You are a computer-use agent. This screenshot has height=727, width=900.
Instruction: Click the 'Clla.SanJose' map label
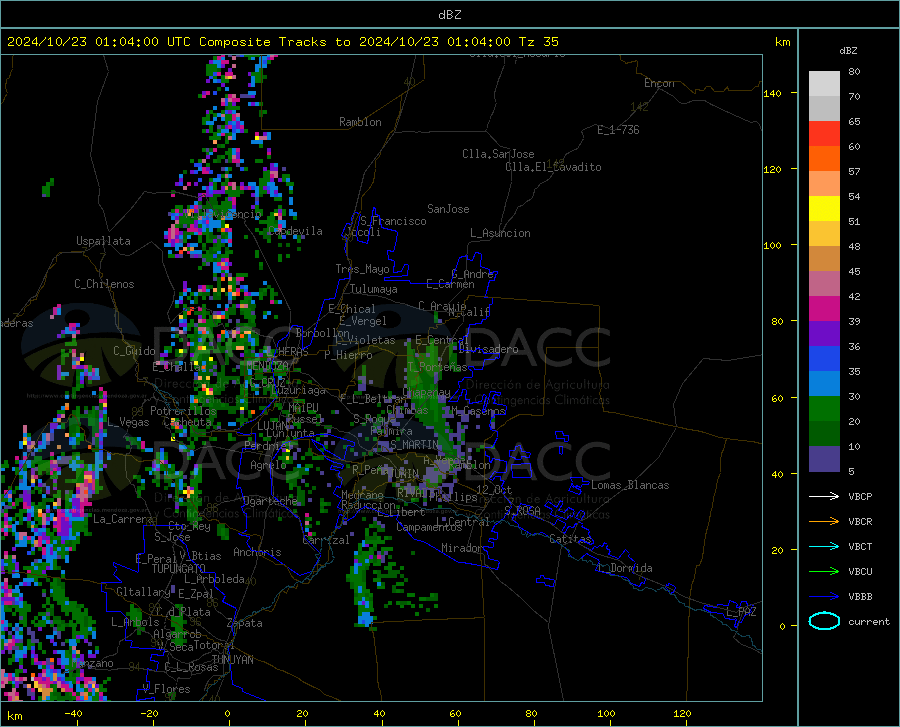(498, 154)
